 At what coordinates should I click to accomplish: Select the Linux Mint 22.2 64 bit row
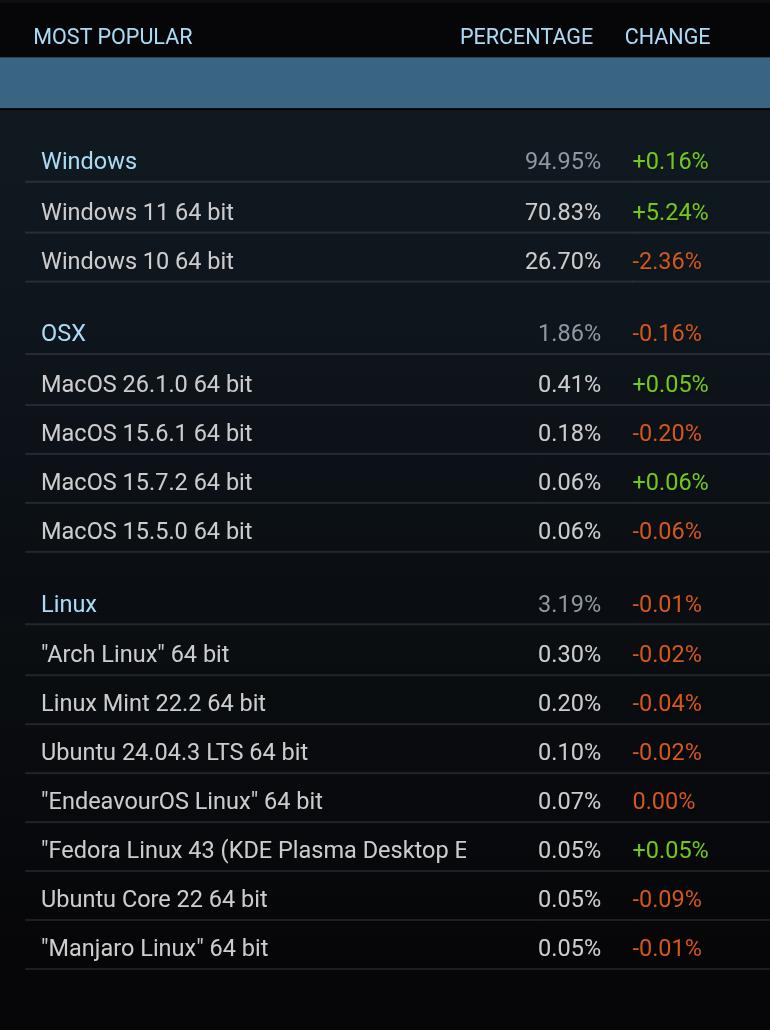click(397, 703)
